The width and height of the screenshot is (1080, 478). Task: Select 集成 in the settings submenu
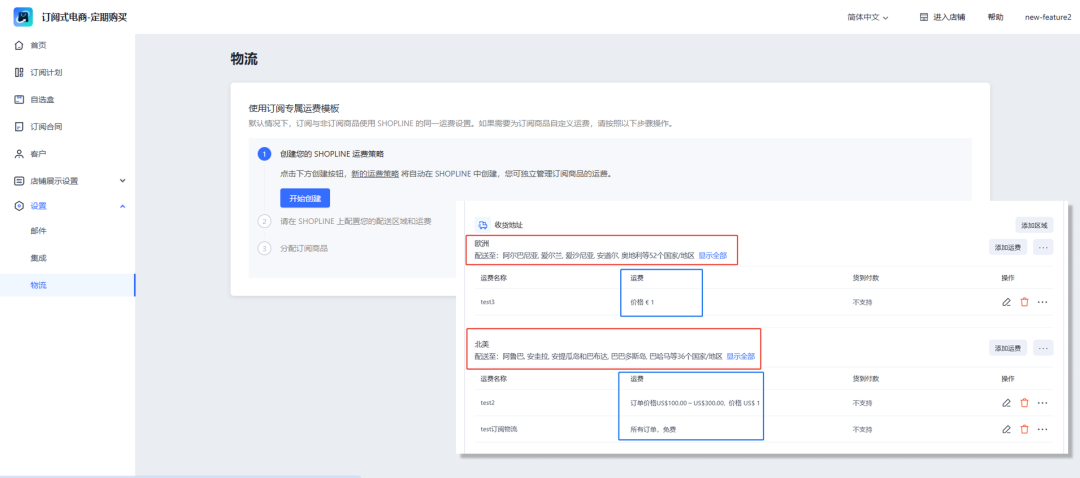(39, 258)
